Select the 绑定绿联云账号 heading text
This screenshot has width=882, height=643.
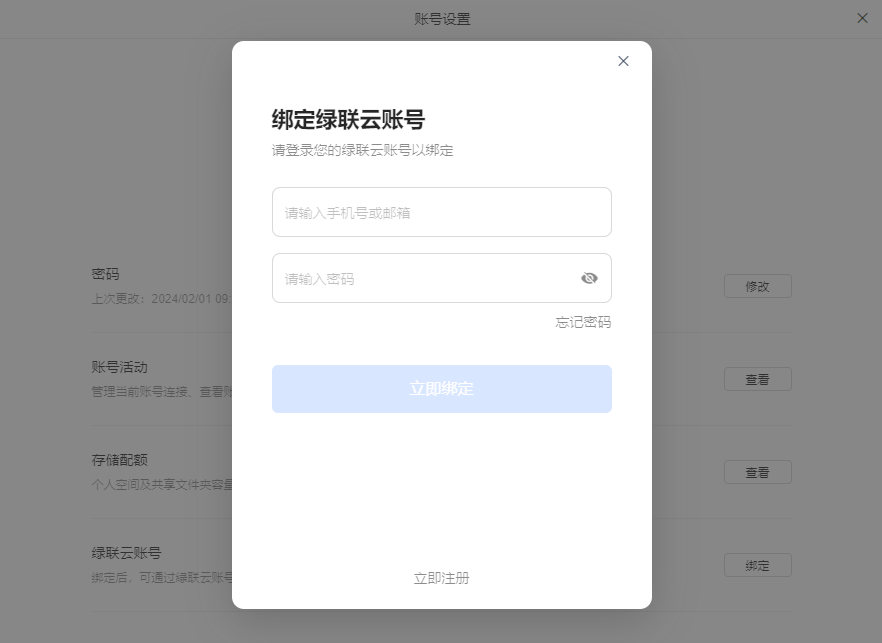(348, 120)
